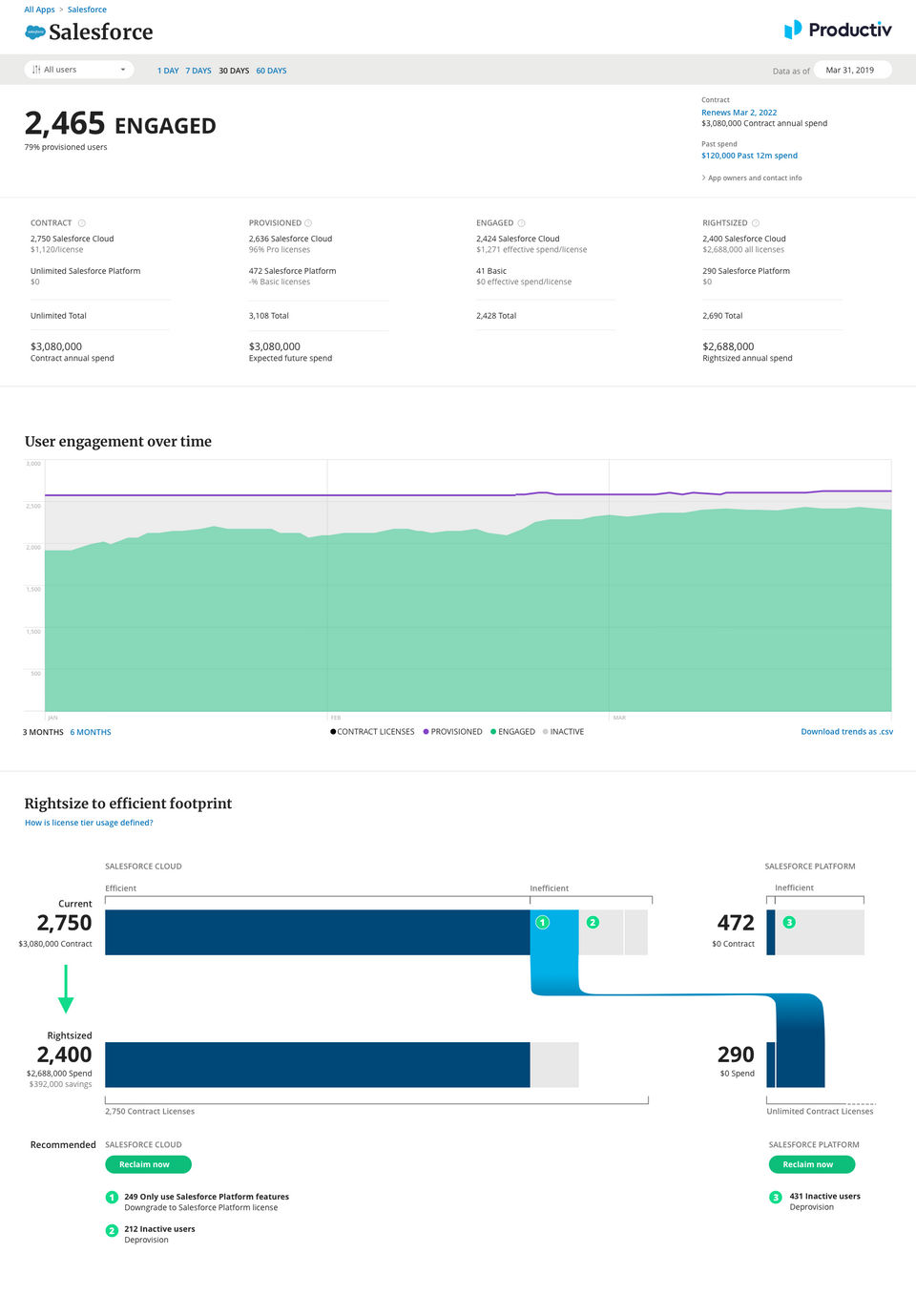Click '2,690 Total' rightsized total

[722, 316]
